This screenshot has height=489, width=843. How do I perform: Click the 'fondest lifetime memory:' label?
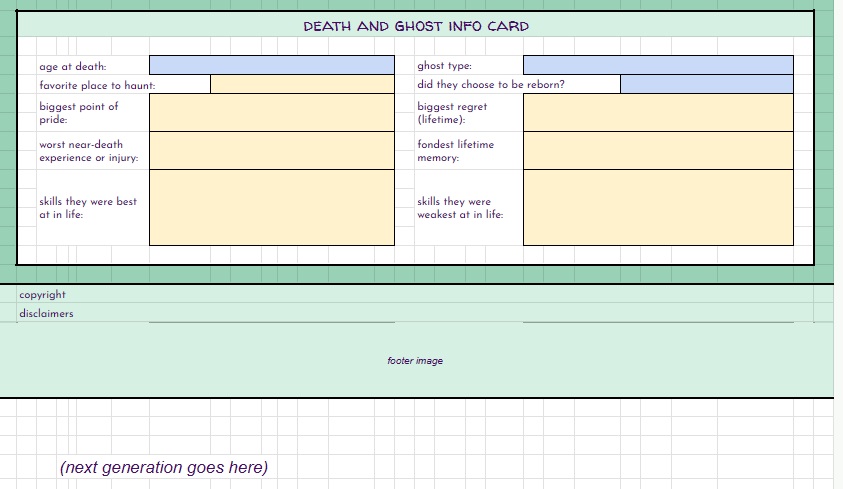[455, 151]
